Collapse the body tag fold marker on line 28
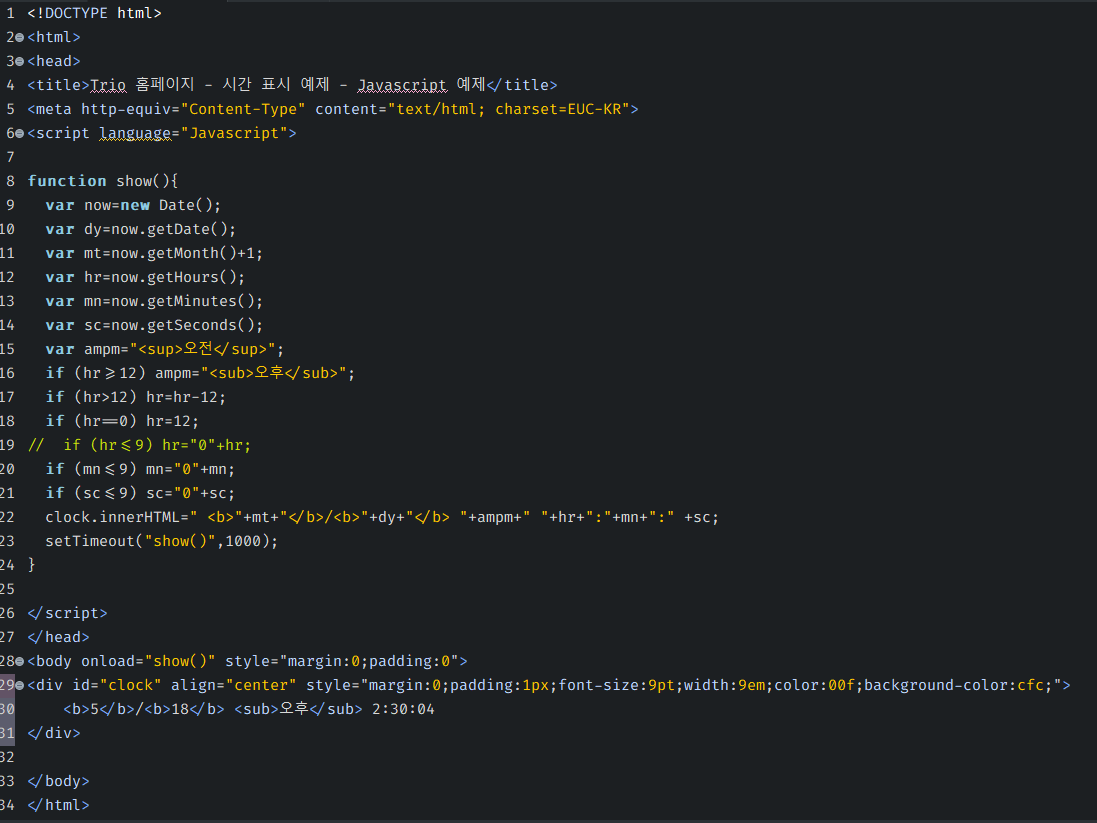Viewport: 1097px width, 823px height. 20,661
